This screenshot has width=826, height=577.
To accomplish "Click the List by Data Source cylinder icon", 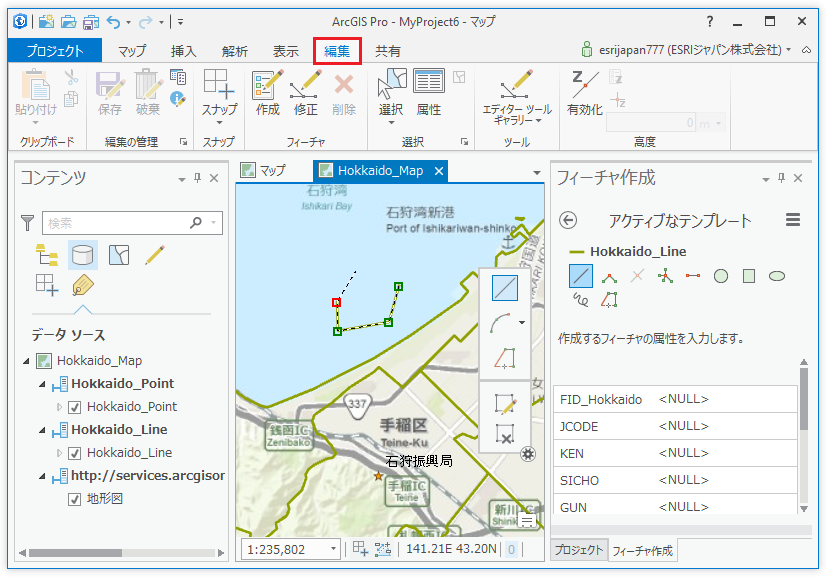I will (x=83, y=256).
